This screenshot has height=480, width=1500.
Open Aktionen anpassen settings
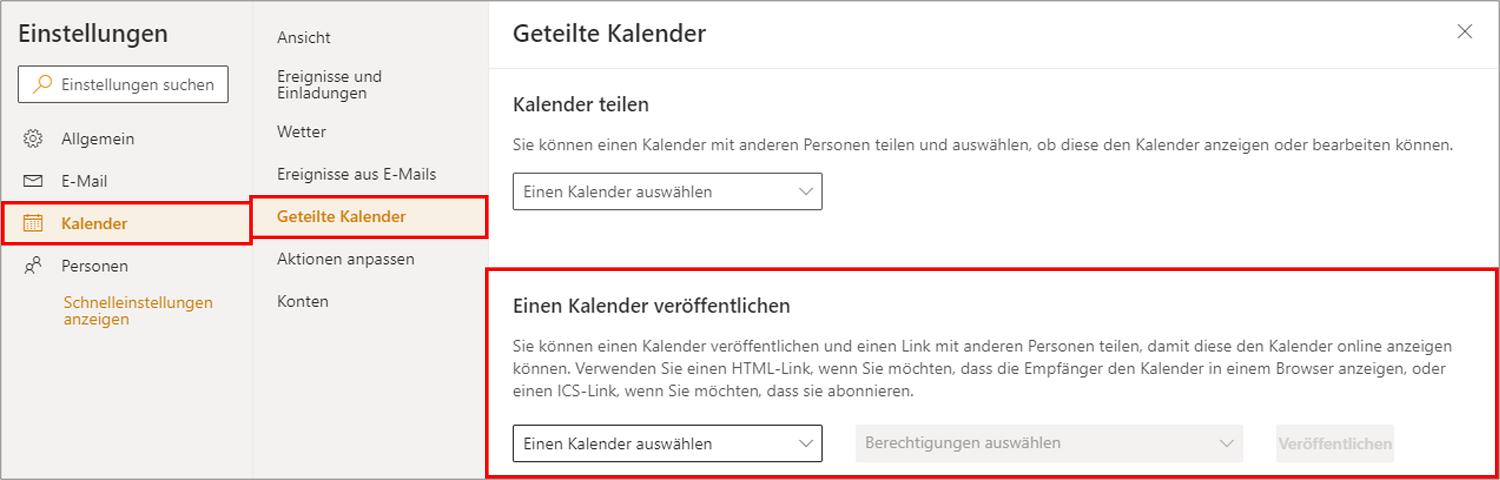[346, 259]
